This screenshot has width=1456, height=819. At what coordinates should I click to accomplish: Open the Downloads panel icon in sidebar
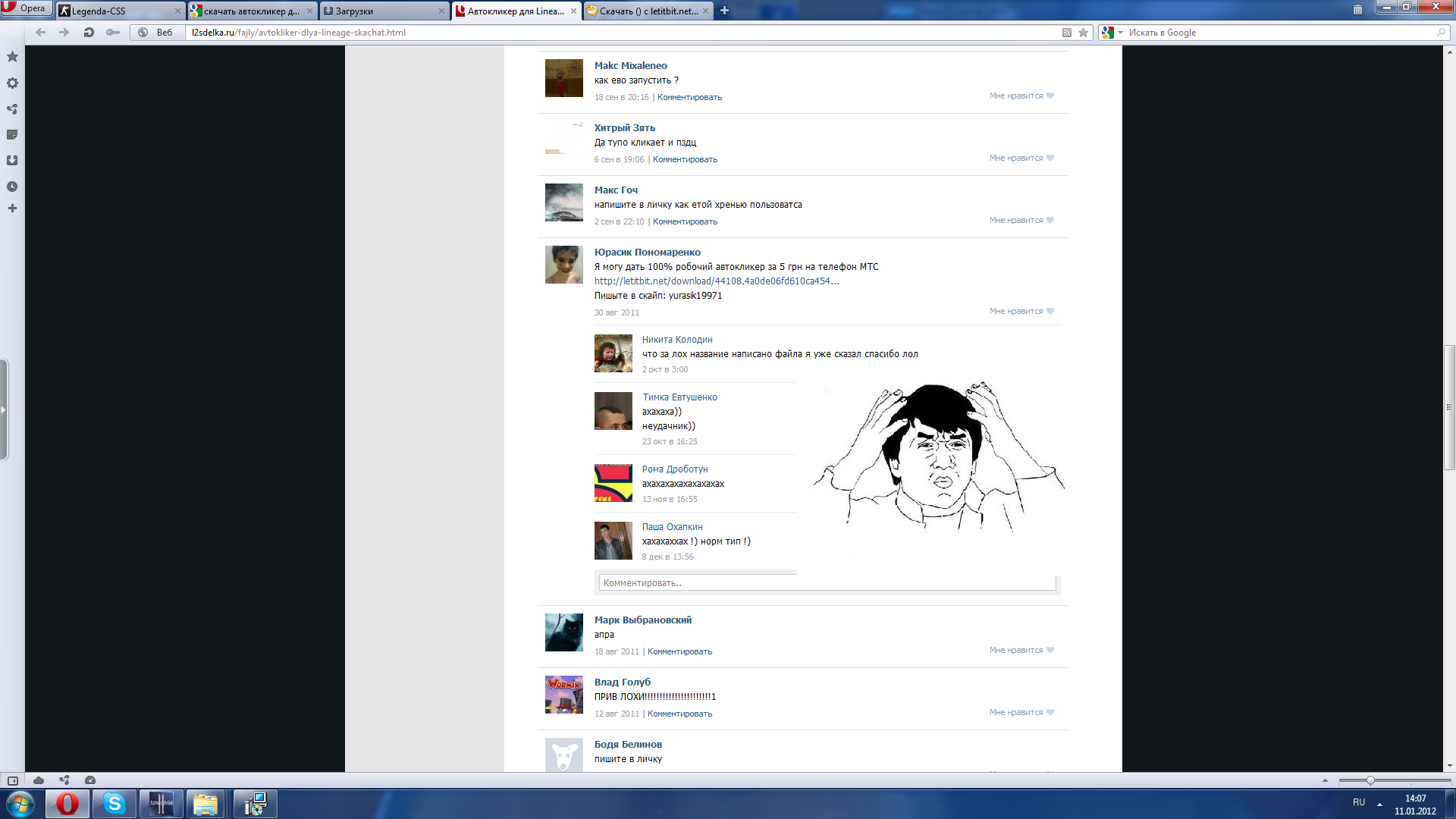[x=12, y=161]
